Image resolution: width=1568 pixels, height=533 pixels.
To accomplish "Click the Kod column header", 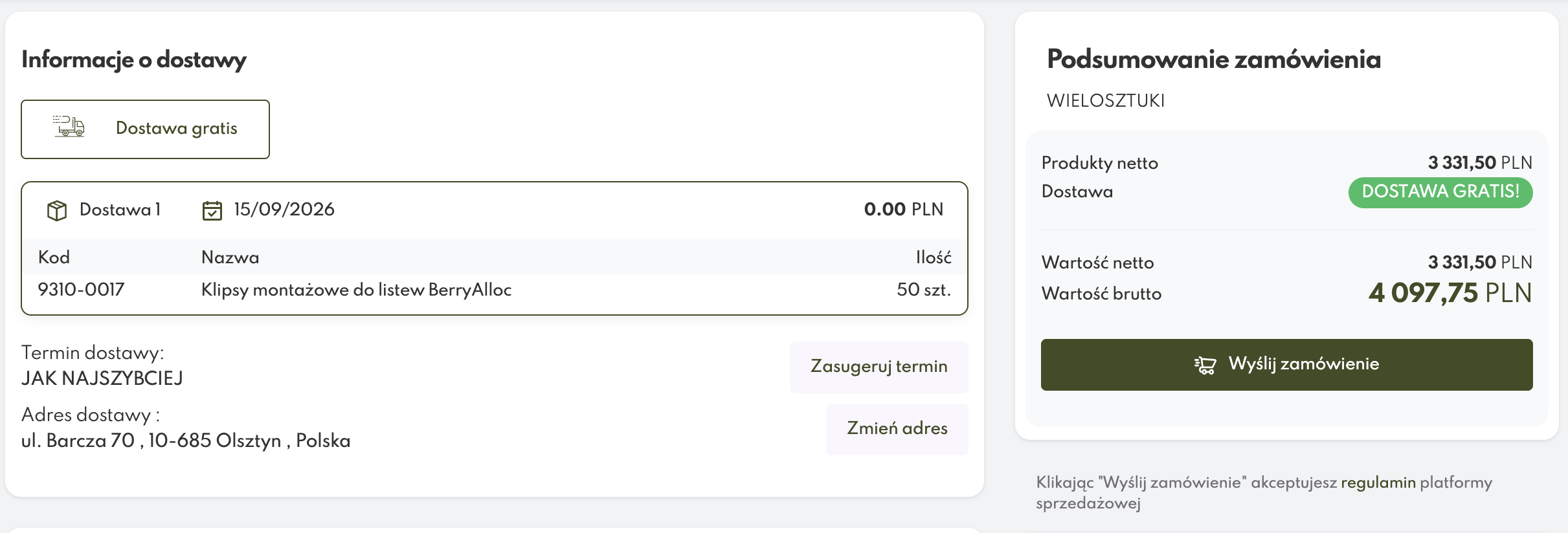I will [54, 257].
